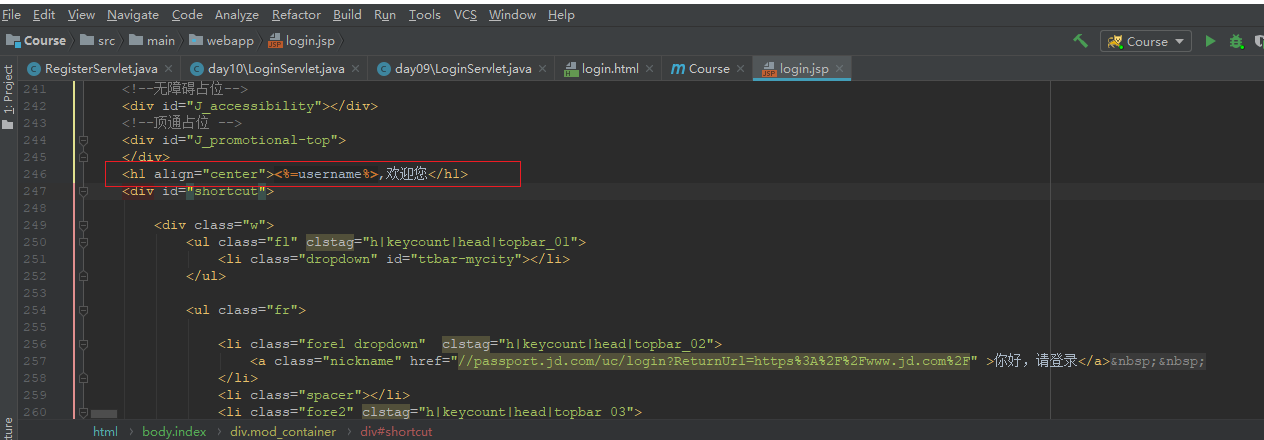The width and height of the screenshot is (1264, 440).
Task: Click the coverage shield icon in the toolbar
Action: tap(1259, 41)
